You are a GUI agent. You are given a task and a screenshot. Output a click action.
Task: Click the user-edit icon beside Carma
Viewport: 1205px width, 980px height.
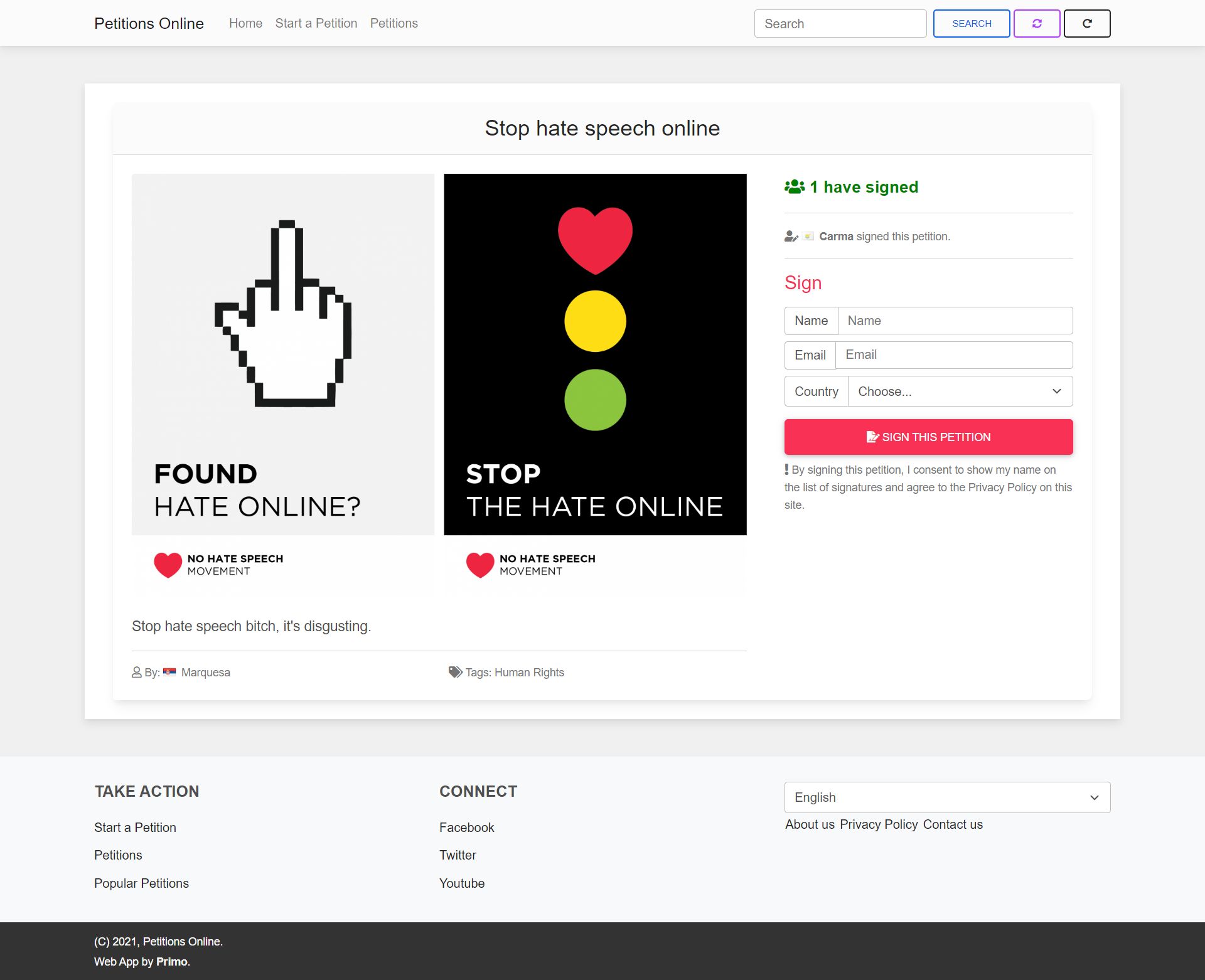click(x=791, y=237)
